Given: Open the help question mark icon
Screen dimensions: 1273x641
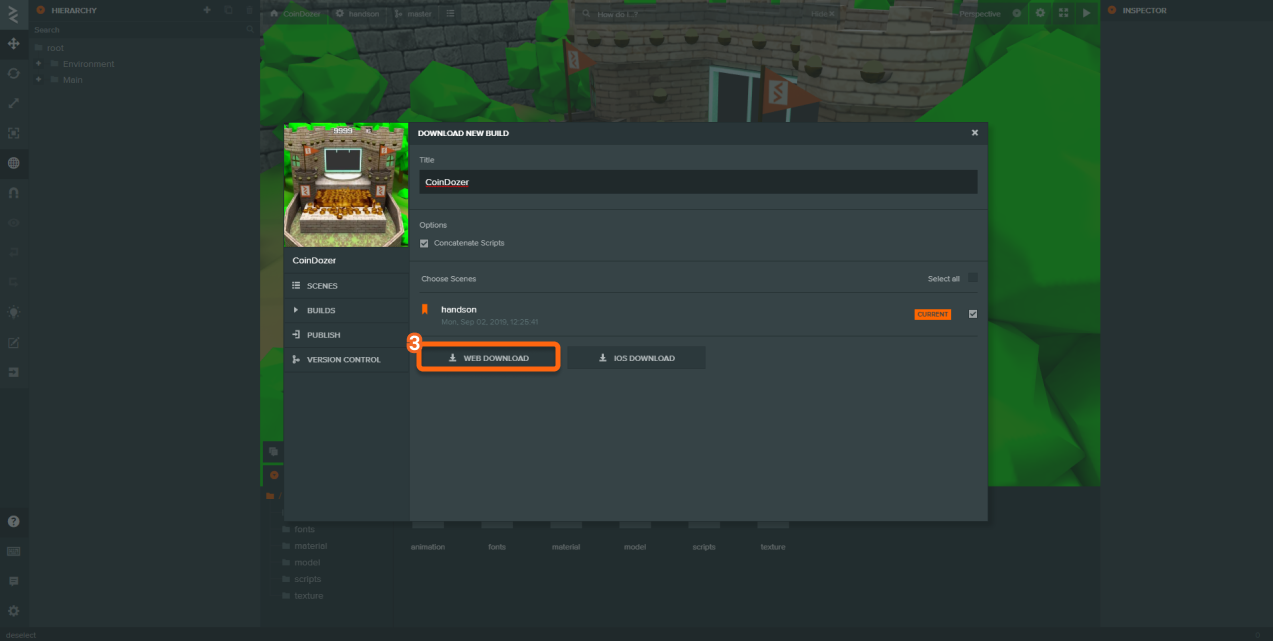Looking at the screenshot, I should tap(14, 521).
